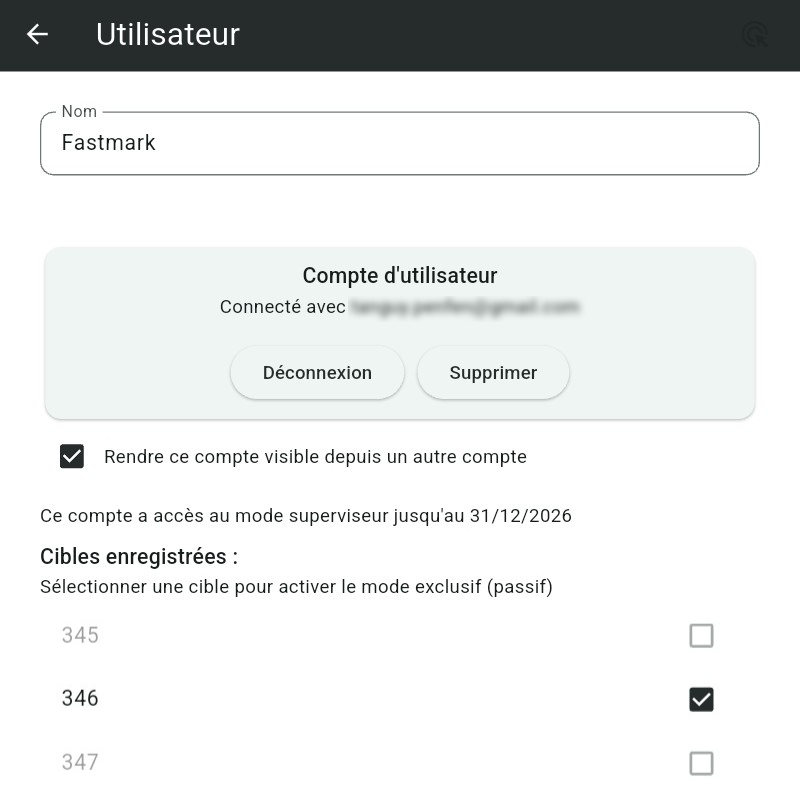Go back using the arrow icon
The height and width of the screenshot is (790, 800).
37,35
